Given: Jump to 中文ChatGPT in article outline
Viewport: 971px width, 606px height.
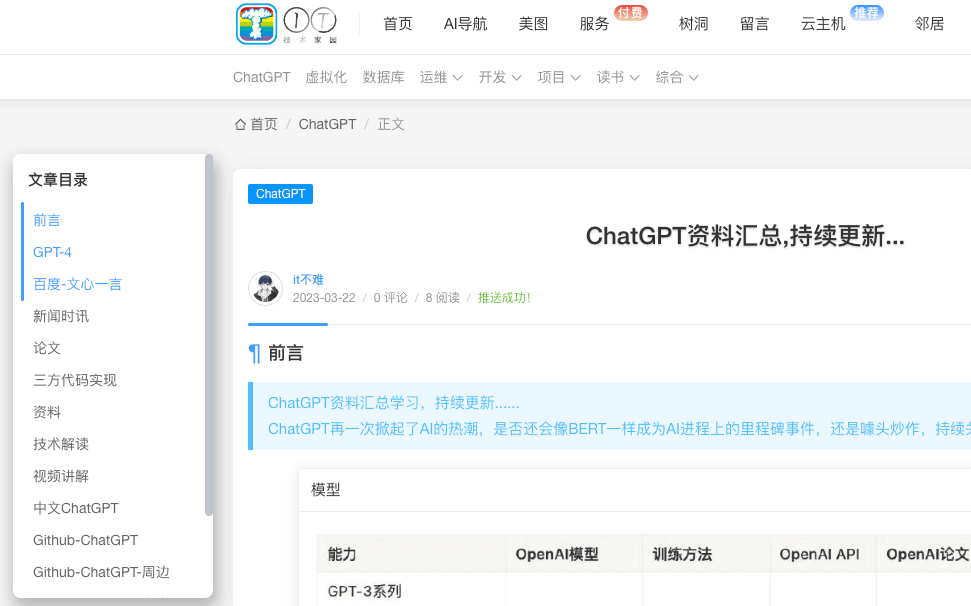Looking at the screenshot, I should click(76, 508).
